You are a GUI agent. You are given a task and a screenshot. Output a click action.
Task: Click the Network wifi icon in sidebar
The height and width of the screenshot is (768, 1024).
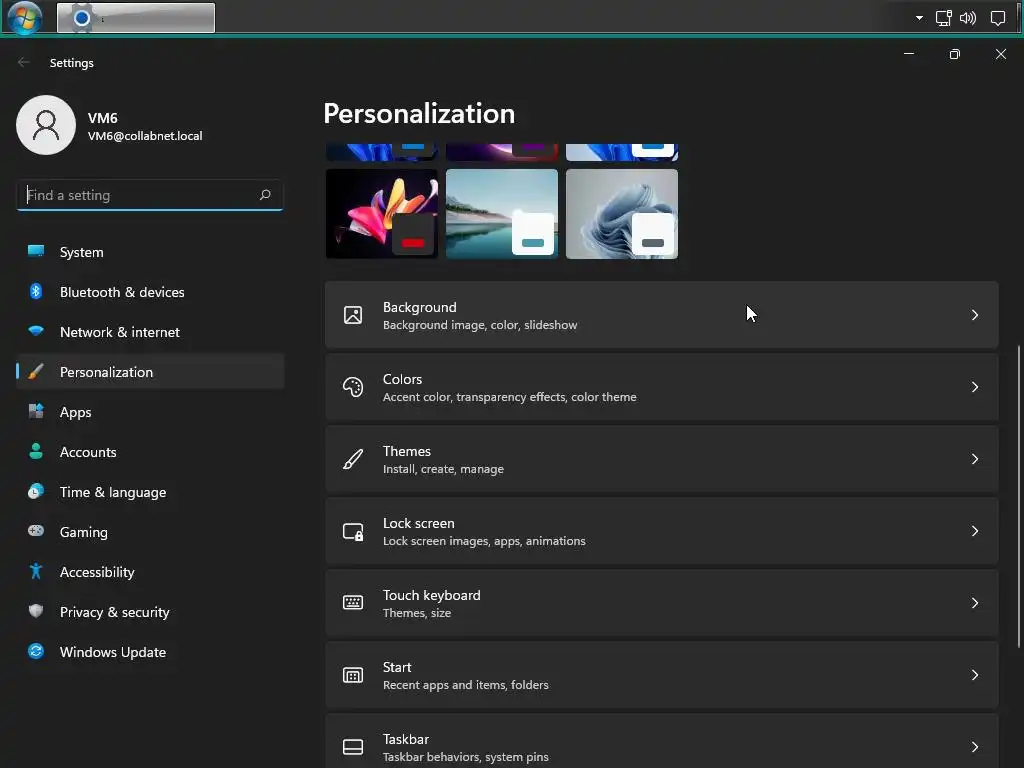(36, 331)
